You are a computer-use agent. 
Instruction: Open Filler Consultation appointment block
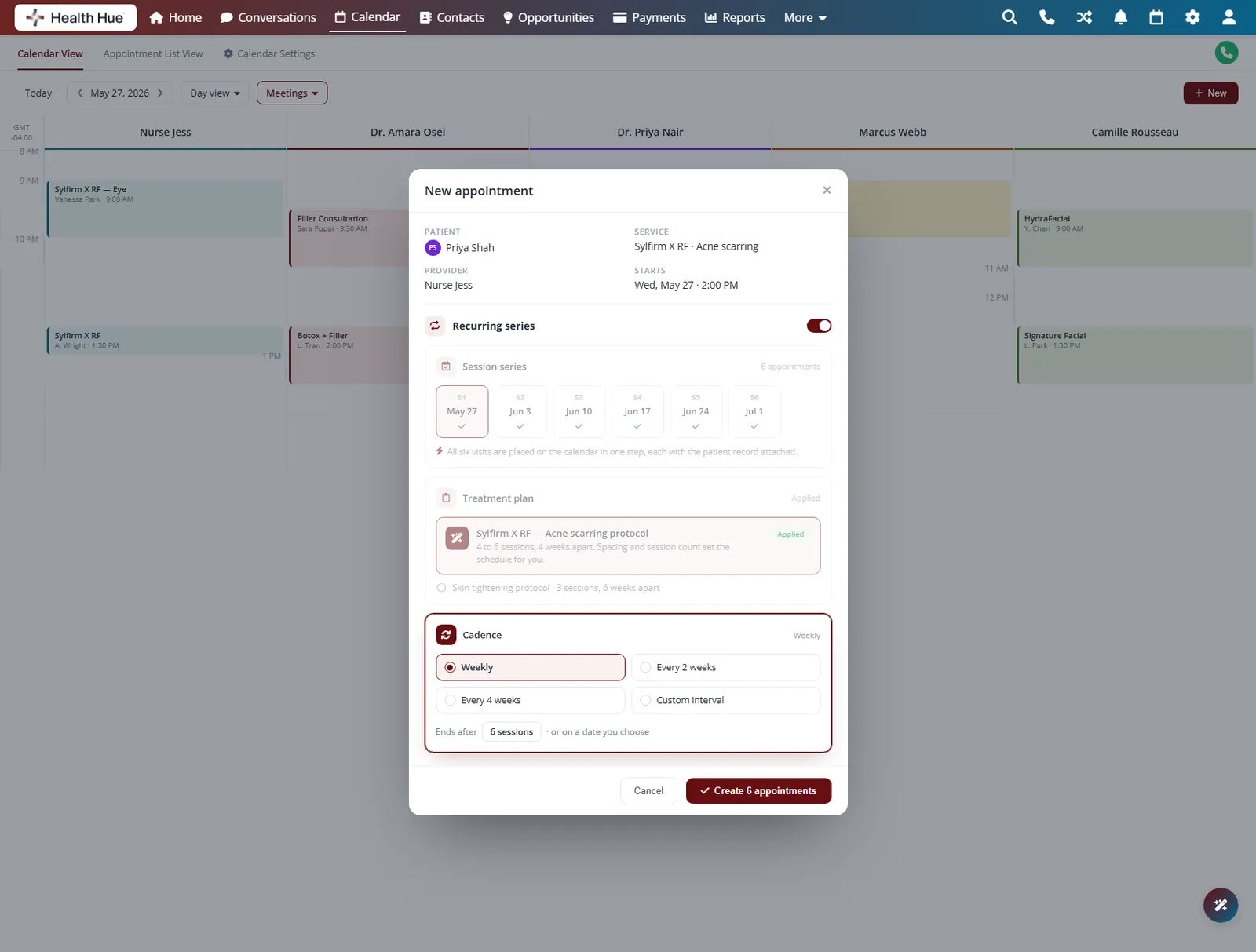click(x=349, y=238)
